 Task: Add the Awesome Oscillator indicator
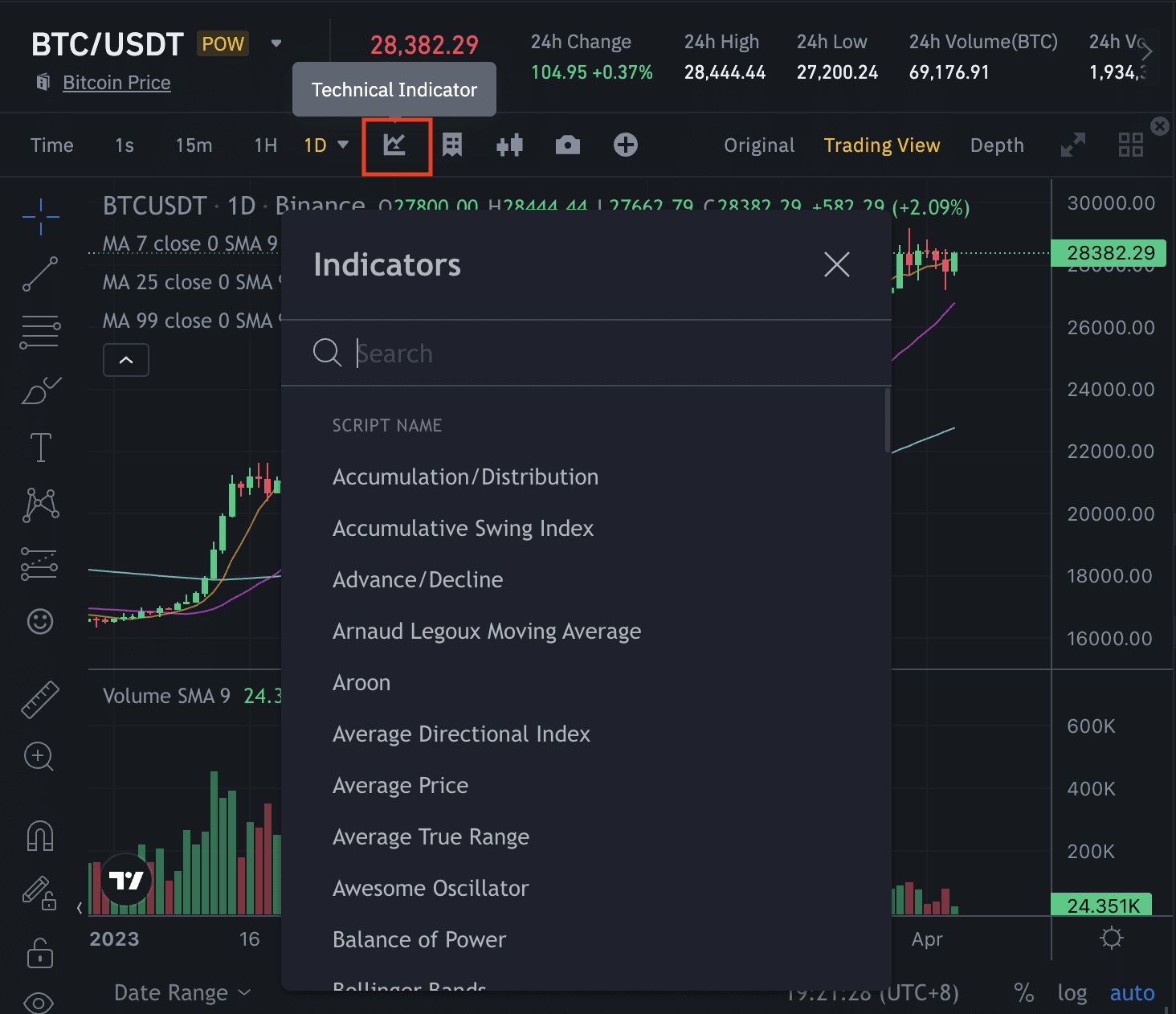point(586,889)
